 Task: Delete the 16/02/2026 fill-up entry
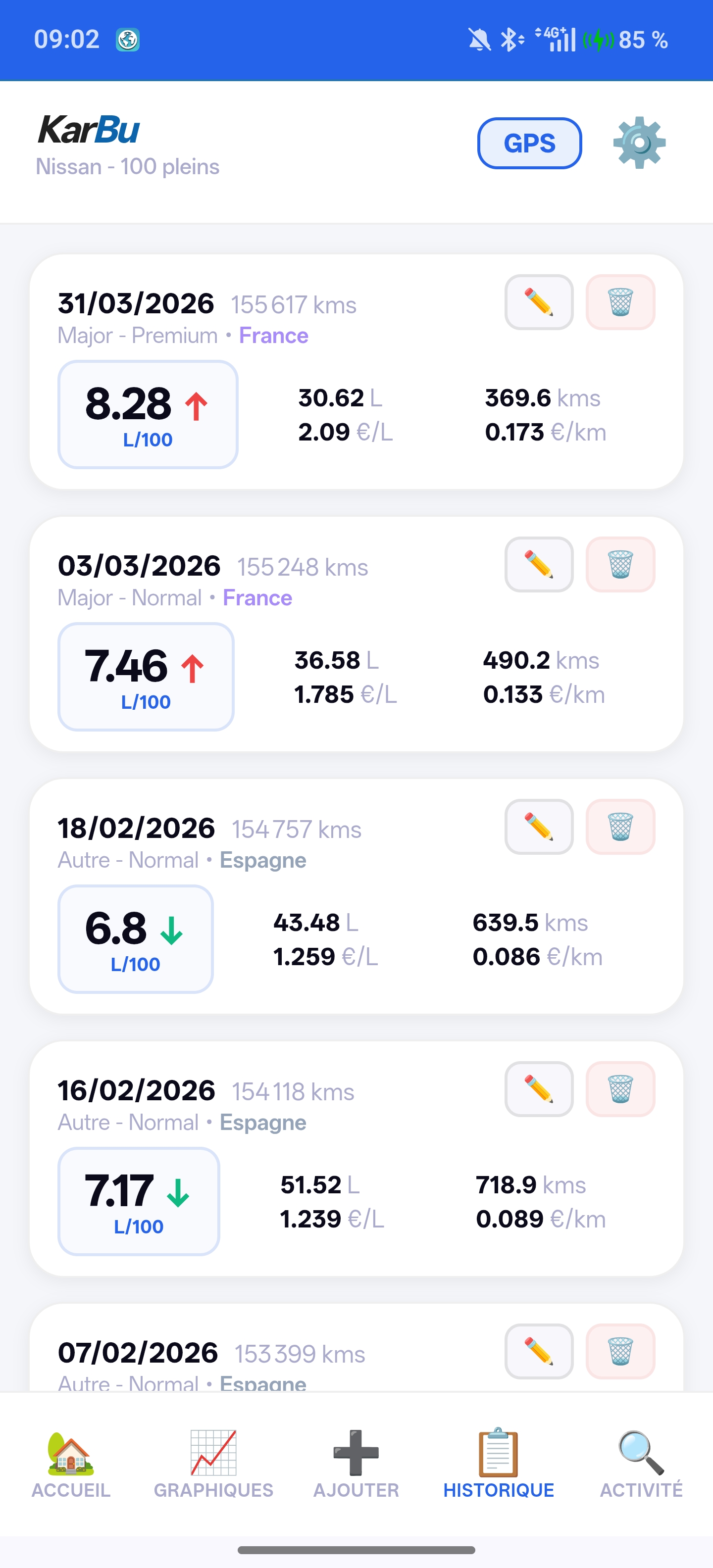(620, 1089)
